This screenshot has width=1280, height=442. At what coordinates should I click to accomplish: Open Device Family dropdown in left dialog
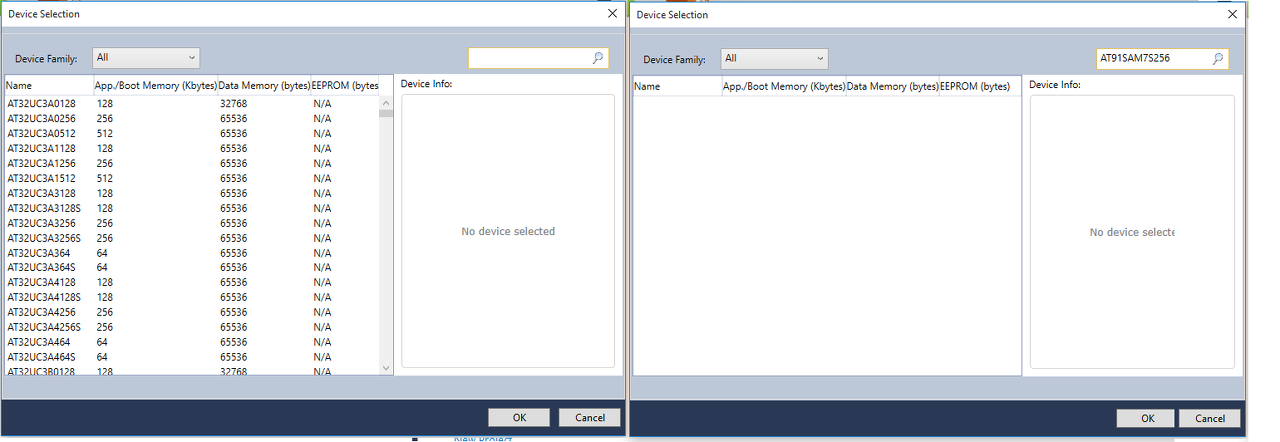point(146,58)
